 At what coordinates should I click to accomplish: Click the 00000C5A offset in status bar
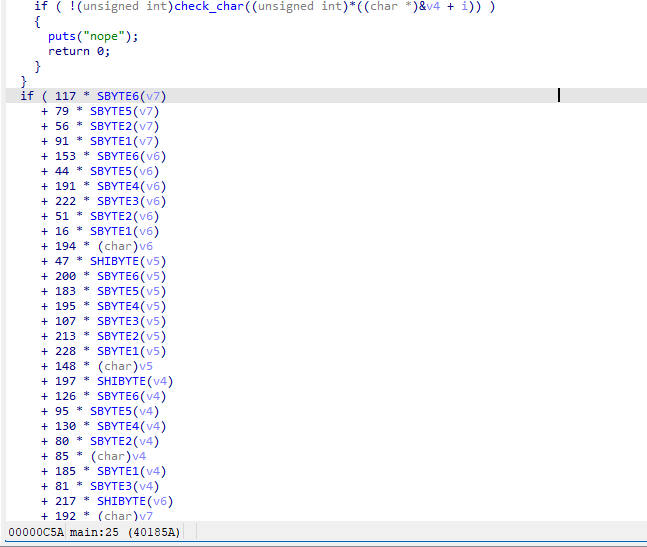35,532
